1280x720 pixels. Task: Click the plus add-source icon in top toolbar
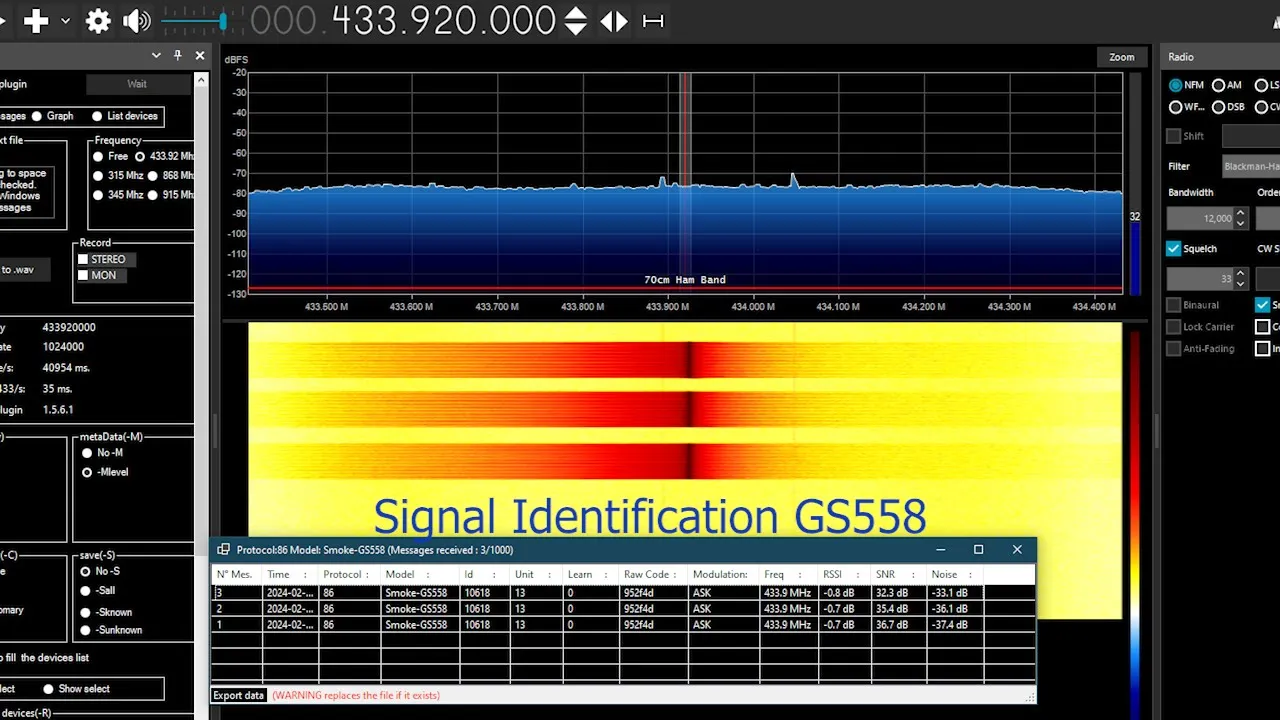[x=36, y=20]
